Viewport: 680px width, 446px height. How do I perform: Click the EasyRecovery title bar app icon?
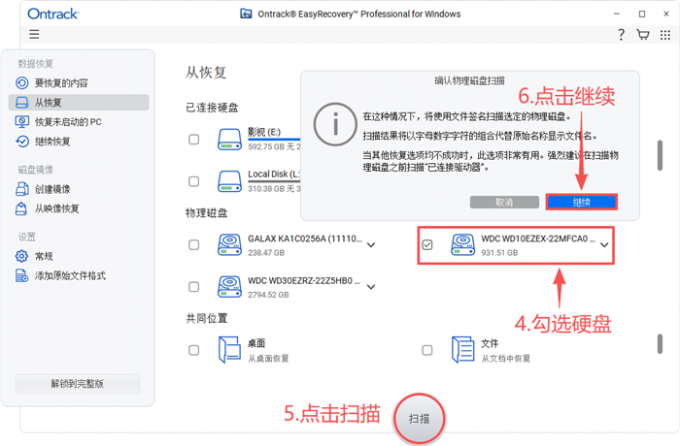[x=246, y=13]
